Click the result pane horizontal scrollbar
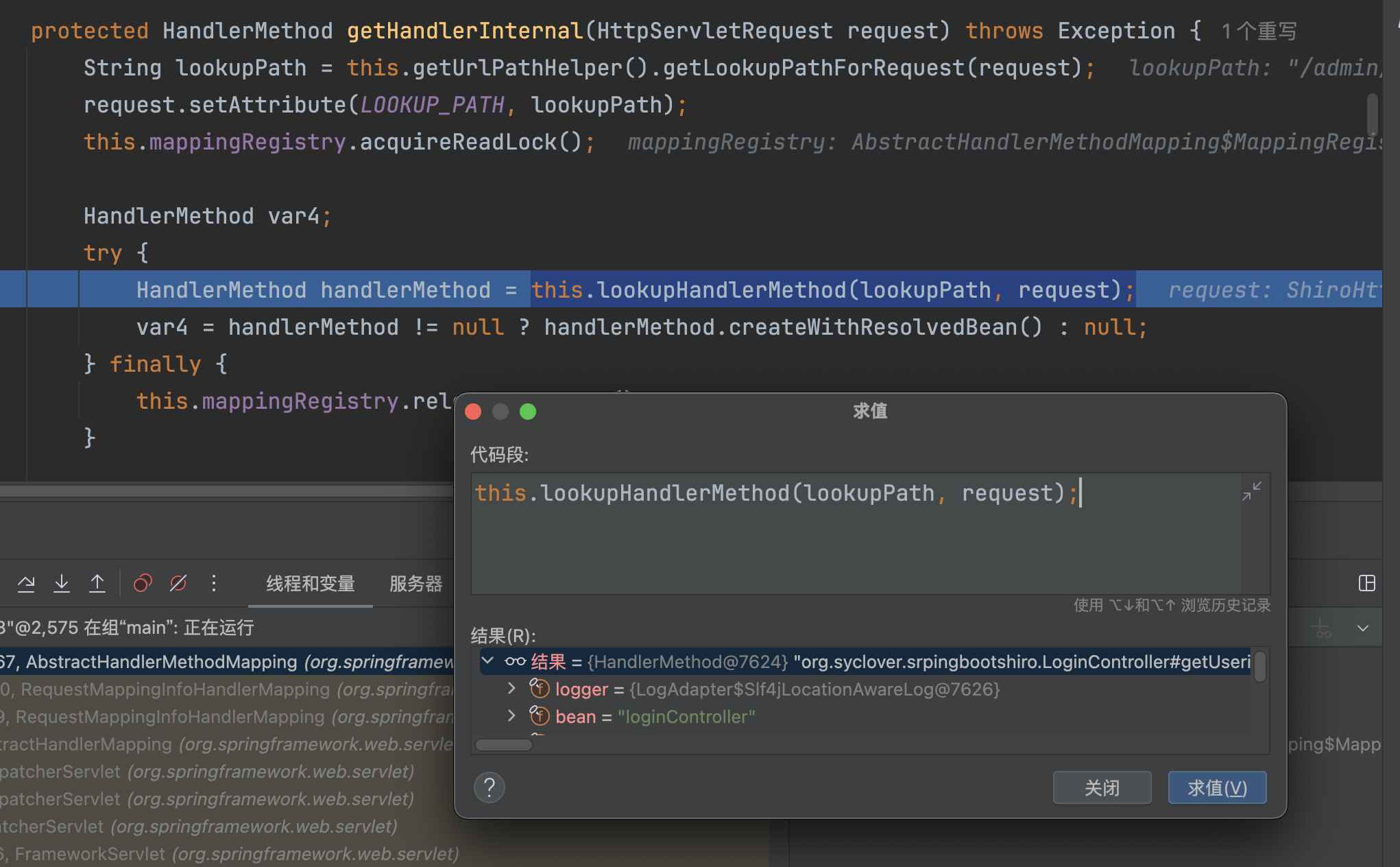 coord(504,745)
